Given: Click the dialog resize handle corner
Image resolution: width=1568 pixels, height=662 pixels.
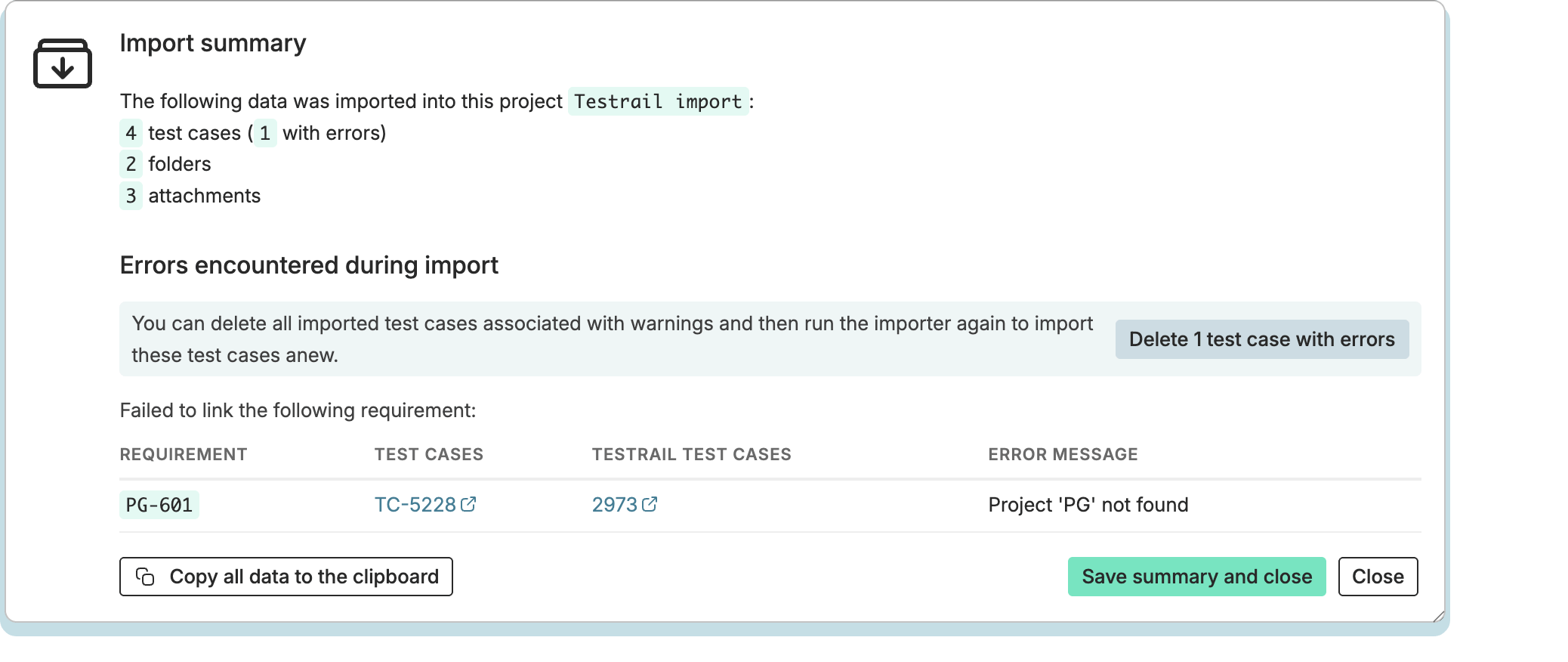Looking at the screenshot, I should (x=1439, y=617).
